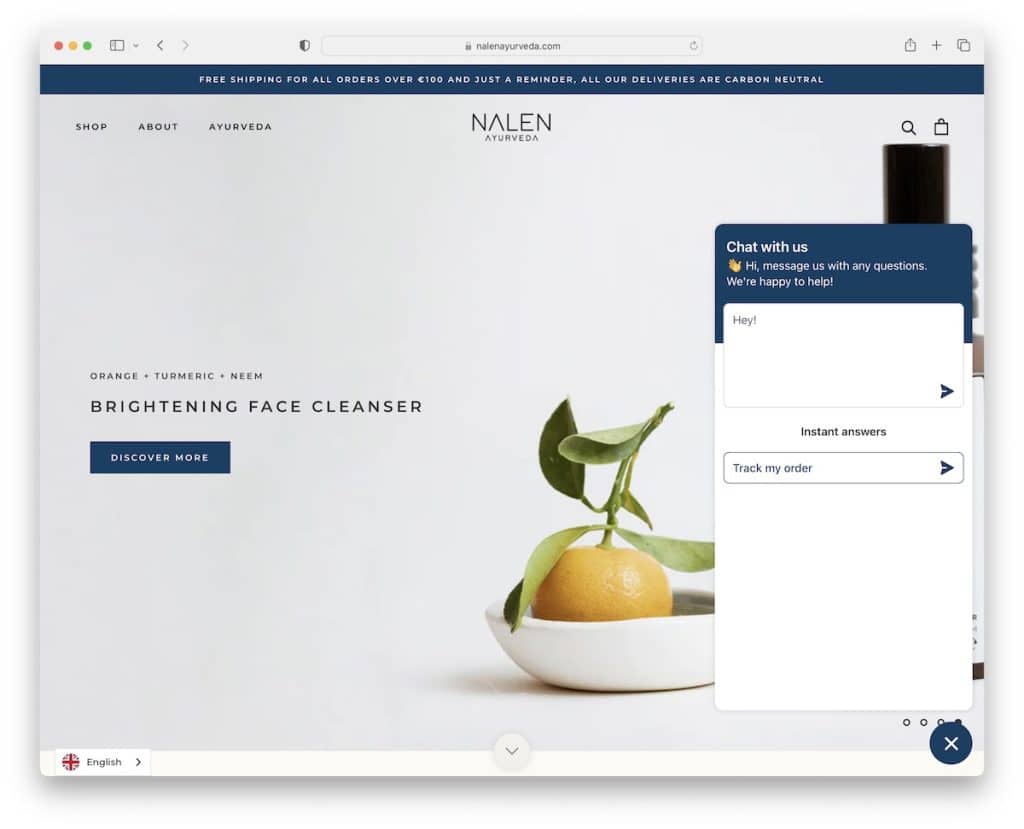Minimize the Safari window
The width and height of the screenshot is (1024, 829).
click(73, 46)
